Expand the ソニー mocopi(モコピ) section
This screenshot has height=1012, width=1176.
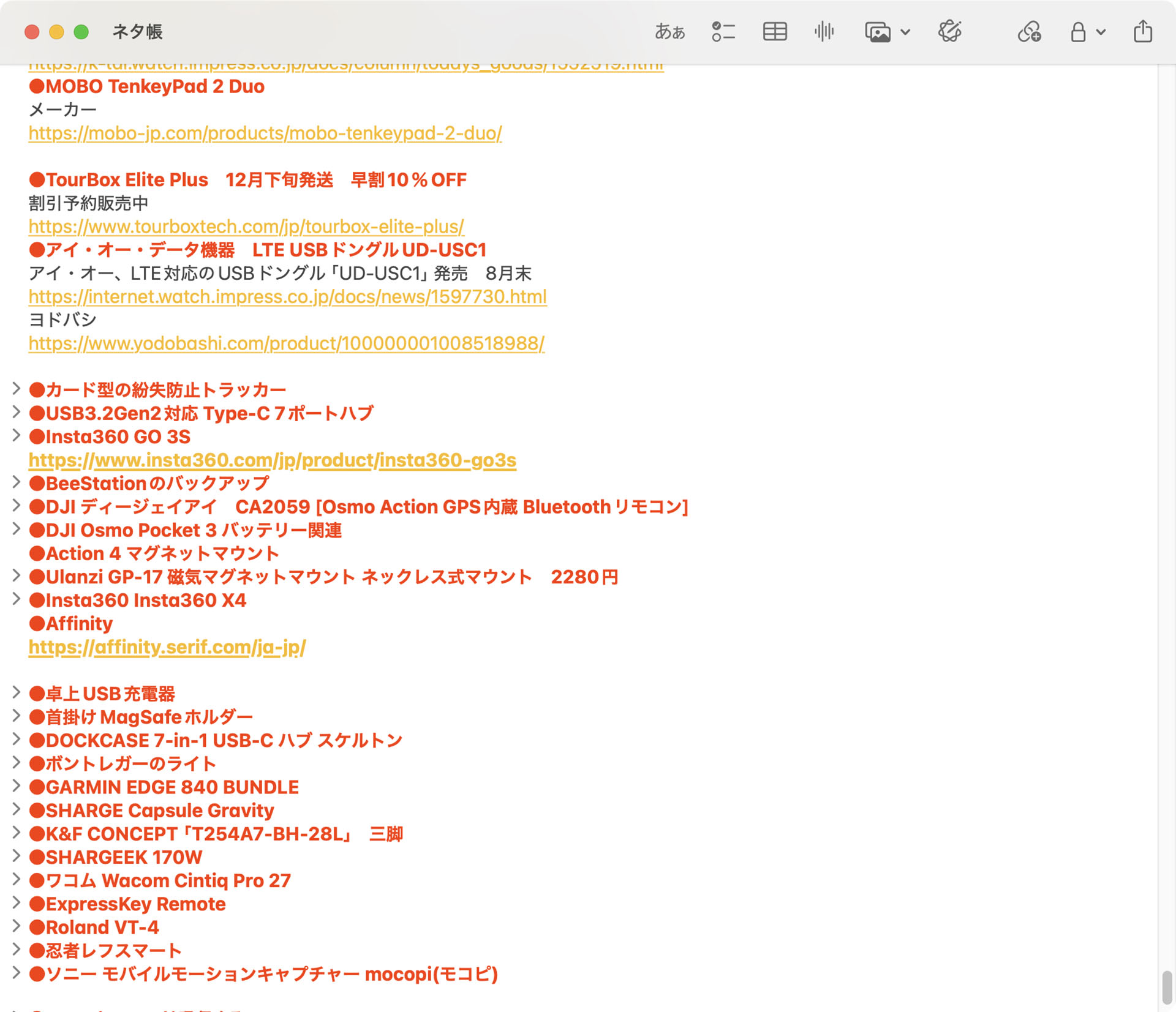tap(17, 973)
